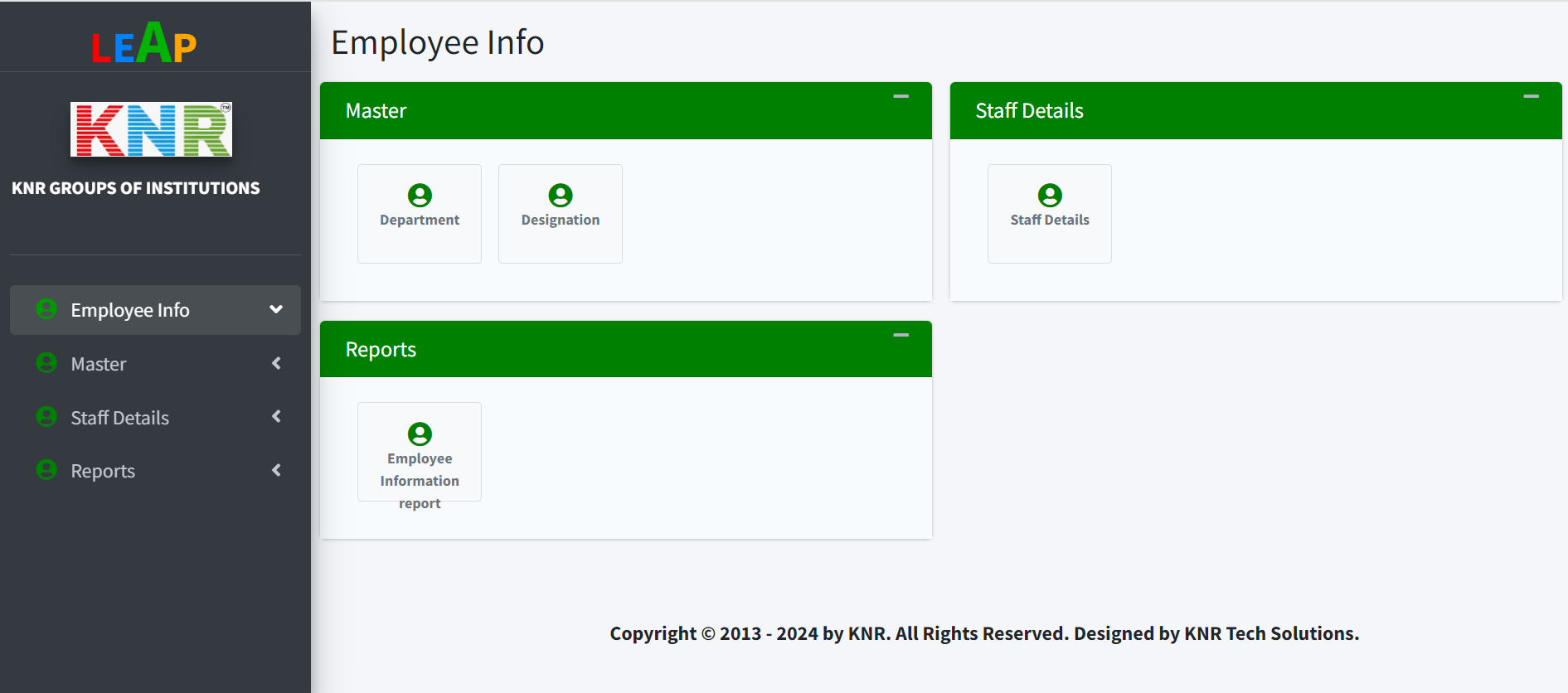Click the KNR institution logo

coord(151,129)
